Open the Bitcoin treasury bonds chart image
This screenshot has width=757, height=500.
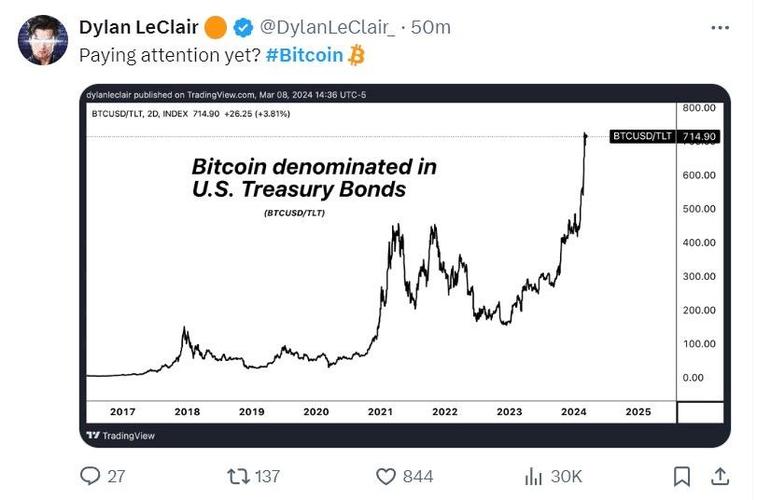coord(405,266)
